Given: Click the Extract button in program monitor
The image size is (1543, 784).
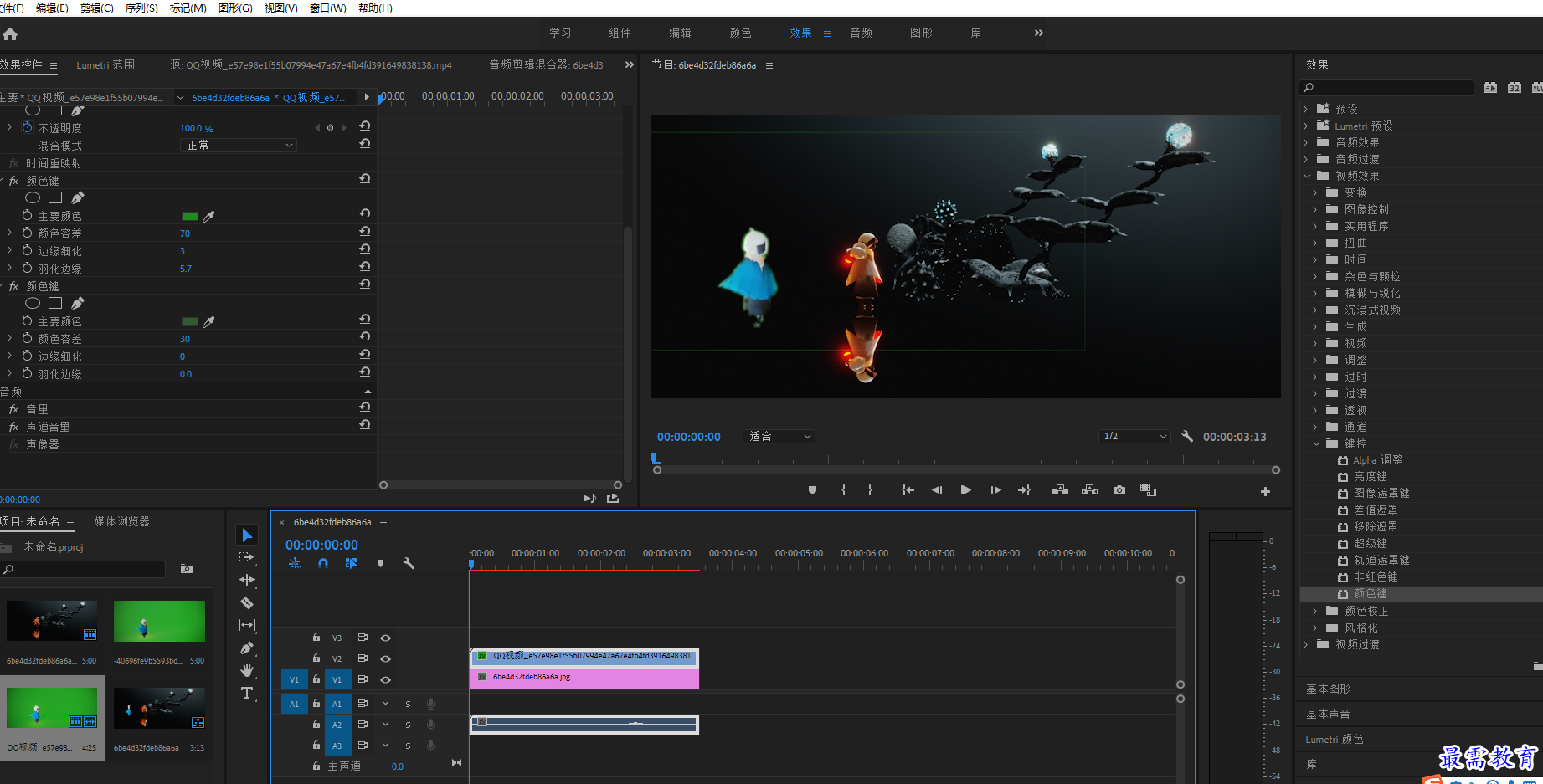Looking at the screenshot, I should 1089,490.
